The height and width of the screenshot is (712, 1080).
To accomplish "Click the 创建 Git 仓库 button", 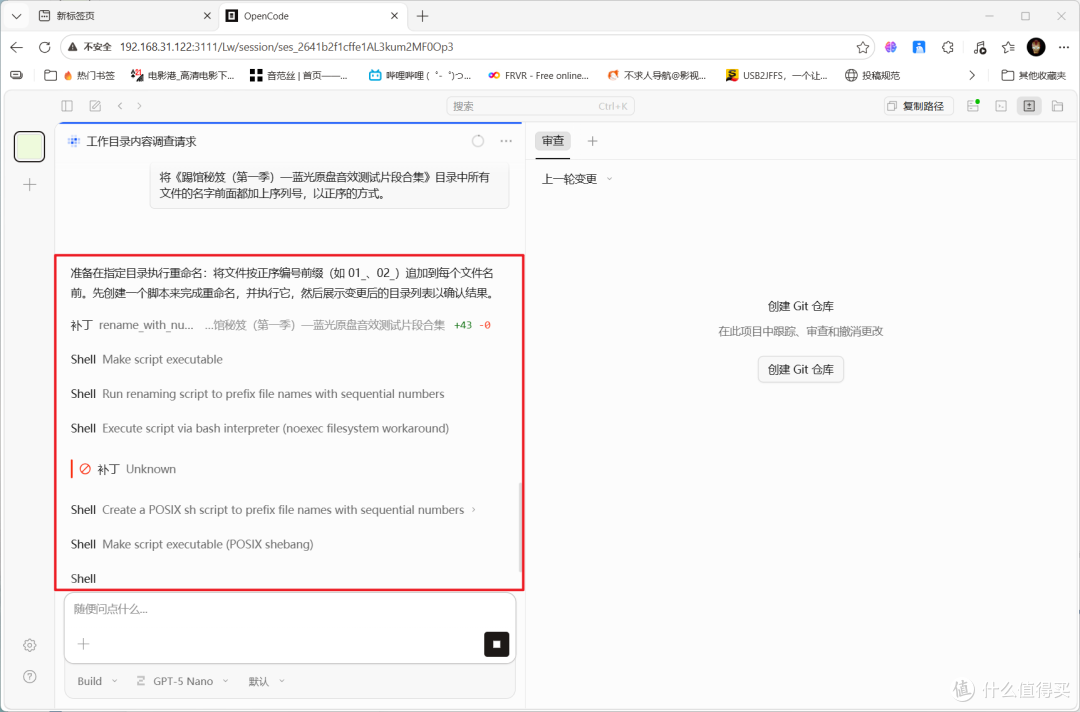I will 800,370.
